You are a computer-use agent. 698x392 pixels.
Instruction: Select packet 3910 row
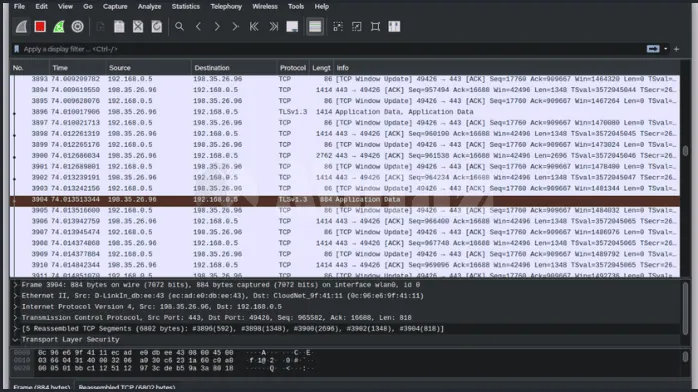[345, 265]
